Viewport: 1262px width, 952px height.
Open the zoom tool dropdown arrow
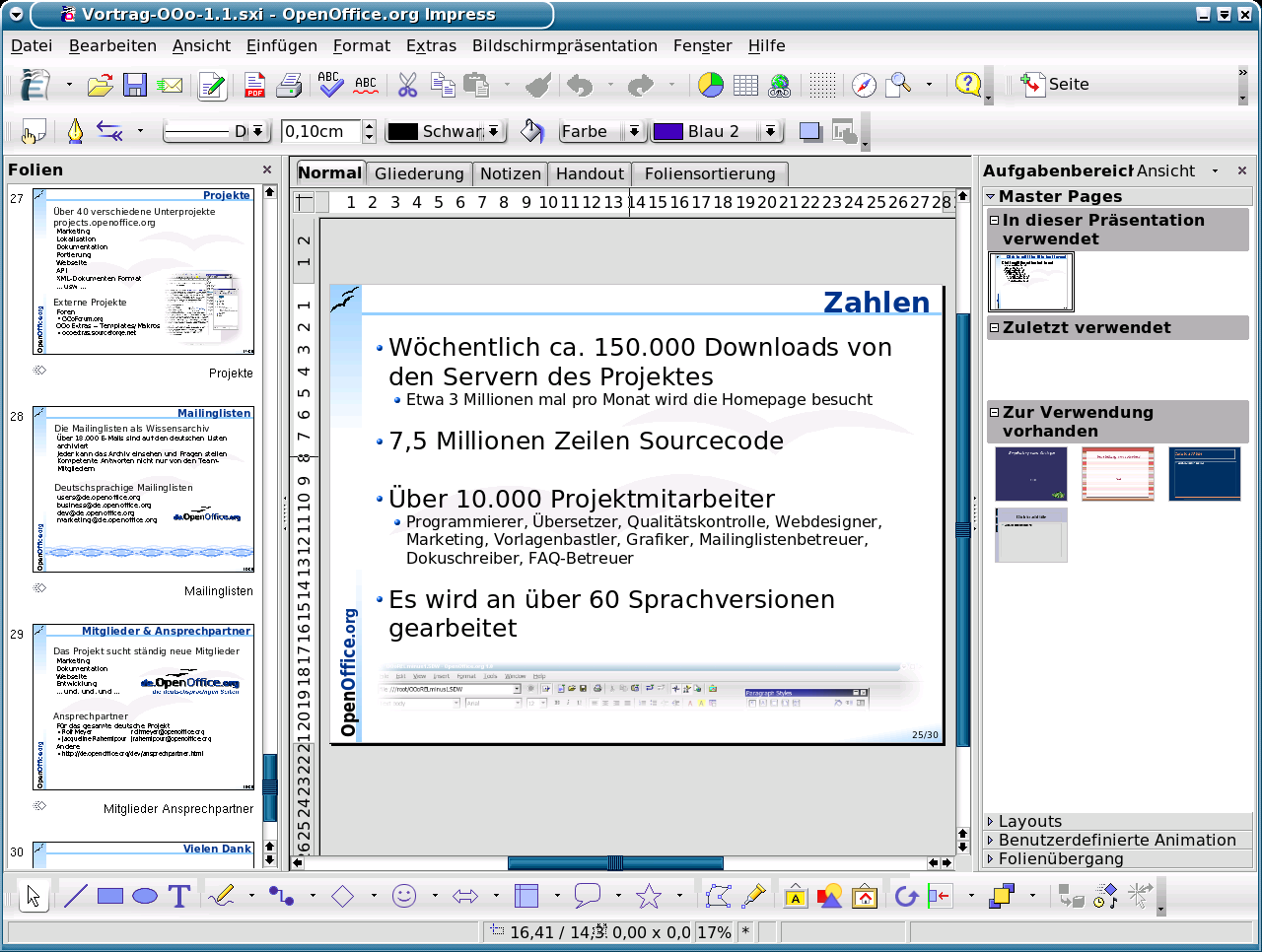click(x=929, y=86)
